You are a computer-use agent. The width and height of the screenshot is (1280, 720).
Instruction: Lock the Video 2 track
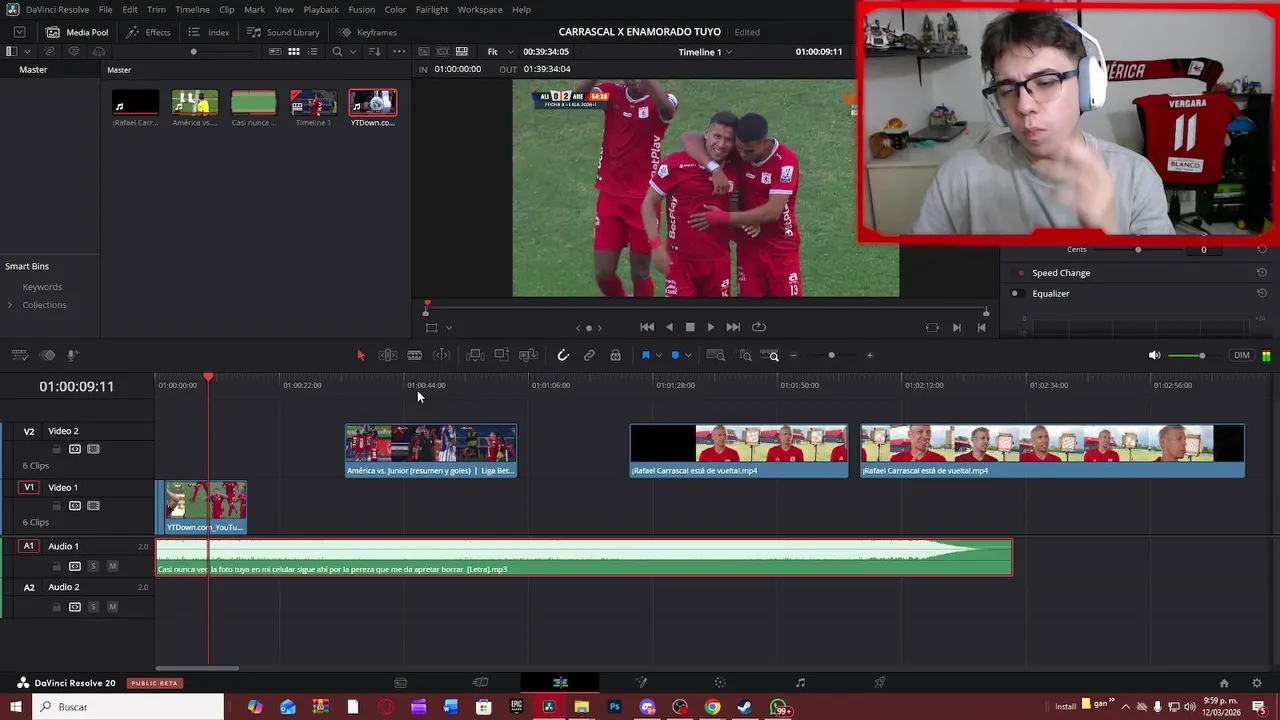(x=56, y=449)
